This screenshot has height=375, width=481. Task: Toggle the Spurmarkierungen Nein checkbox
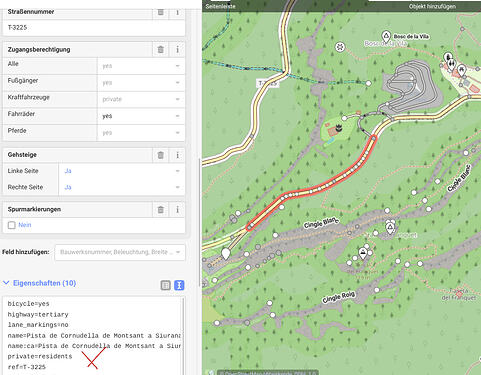[x=12, y=225]
